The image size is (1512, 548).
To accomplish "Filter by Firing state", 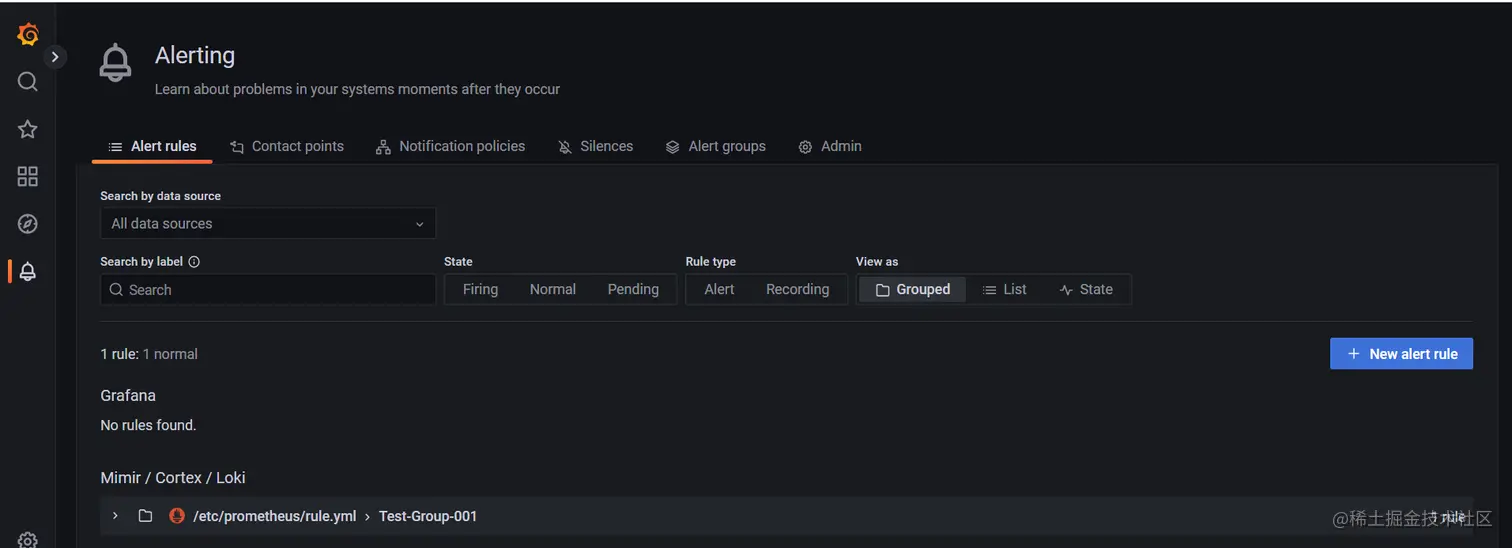I will pos(480,290).
